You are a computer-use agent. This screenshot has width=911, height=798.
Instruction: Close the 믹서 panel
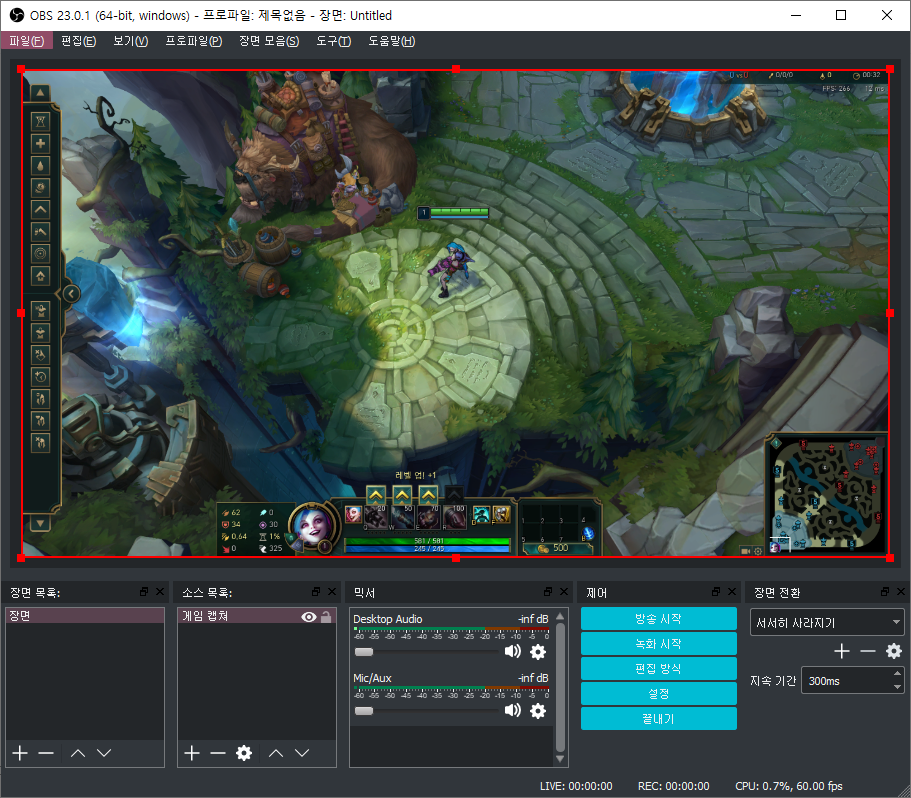(x=564, y=591)
